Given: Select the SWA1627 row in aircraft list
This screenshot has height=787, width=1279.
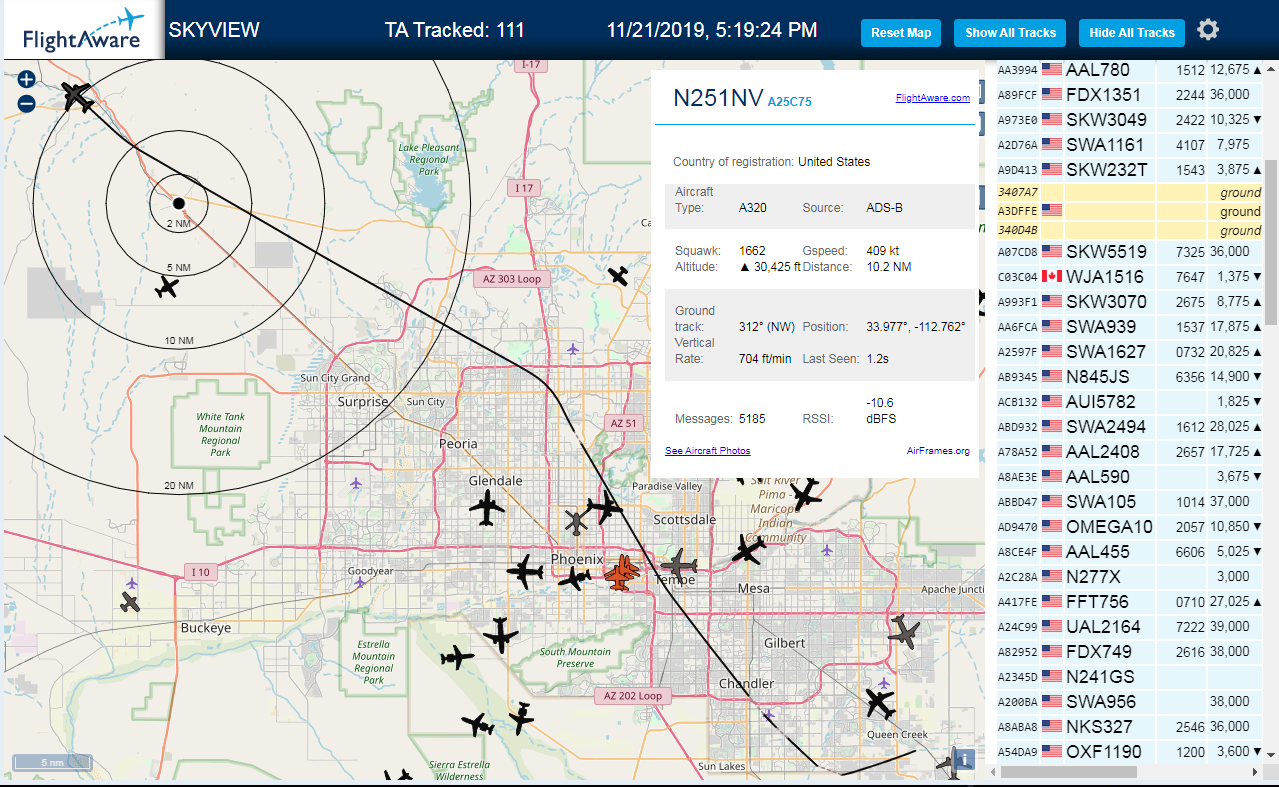Looking at the screenshot, I should pyautogui.click(x=1129, y=352).
